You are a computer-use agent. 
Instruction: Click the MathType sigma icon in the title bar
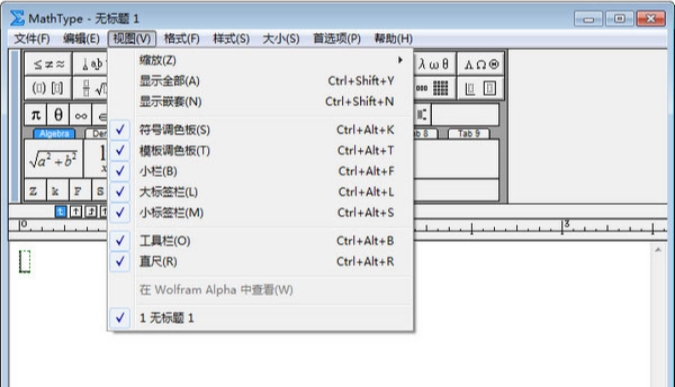(17, 18)
